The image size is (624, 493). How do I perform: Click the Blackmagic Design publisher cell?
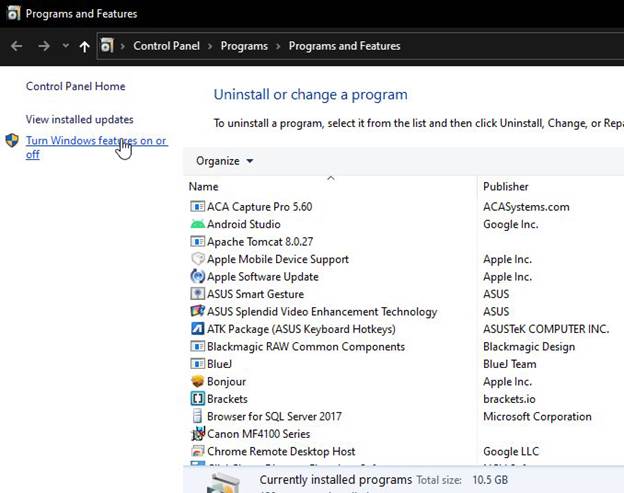pos(529,347)
